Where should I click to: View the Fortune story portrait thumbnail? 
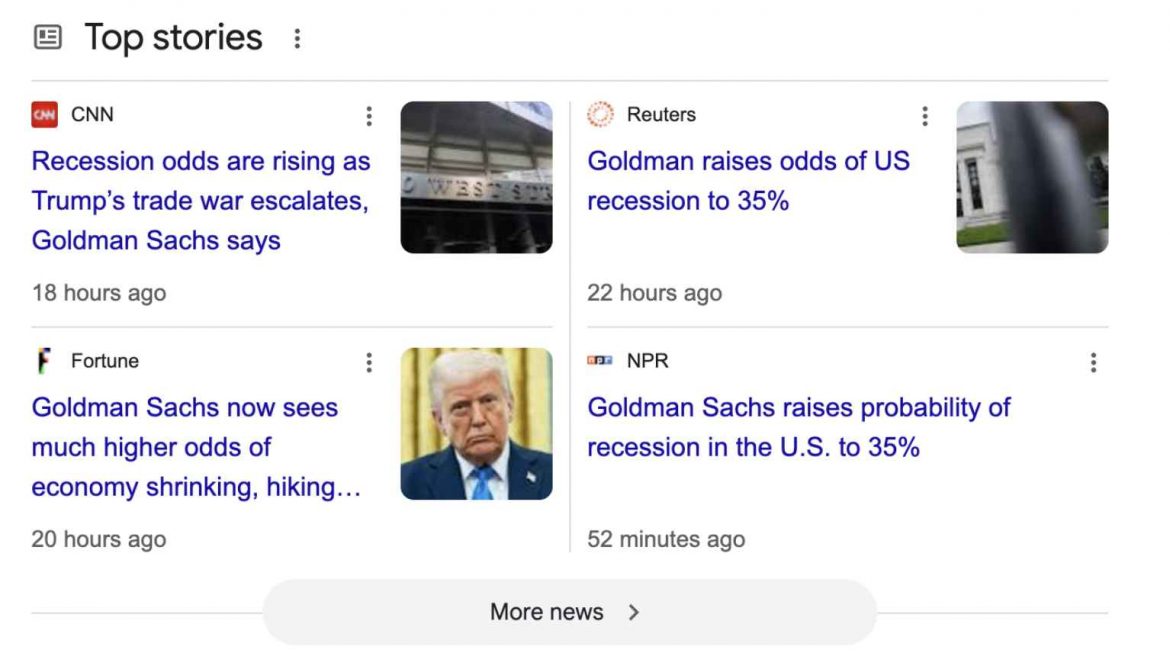[477, 424]
